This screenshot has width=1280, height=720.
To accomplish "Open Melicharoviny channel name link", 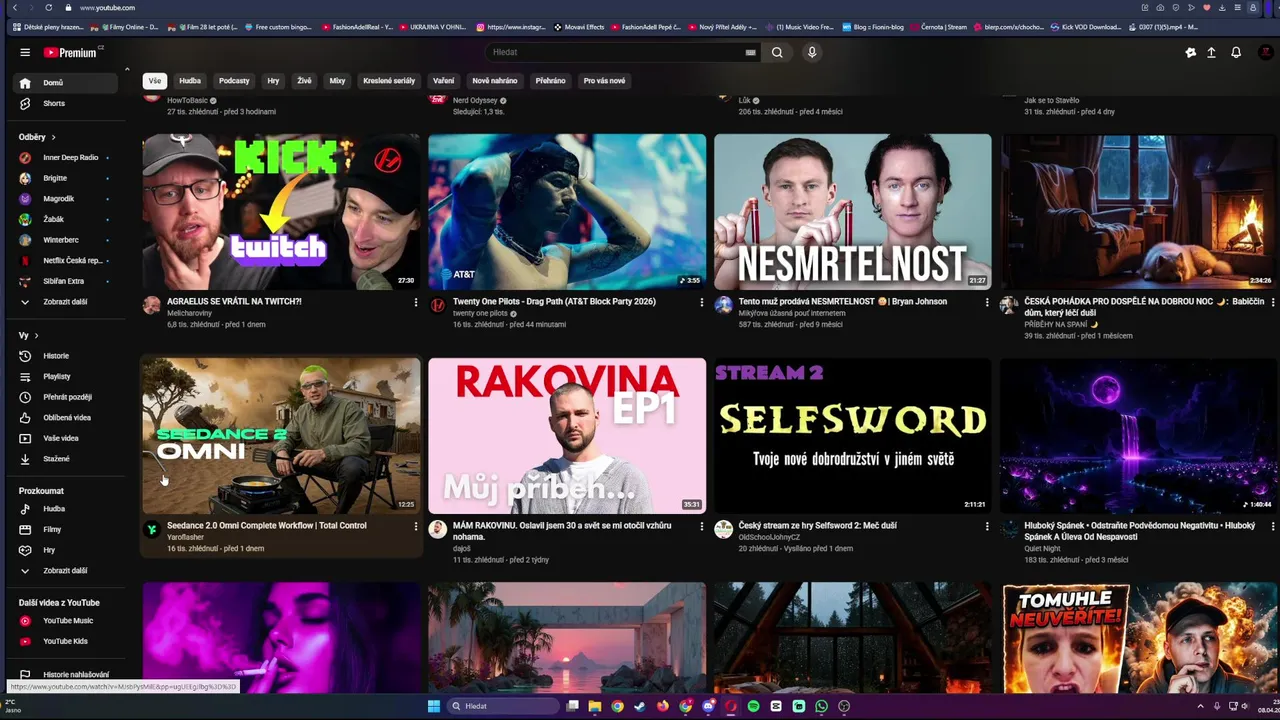I will (x=190, y=313).
